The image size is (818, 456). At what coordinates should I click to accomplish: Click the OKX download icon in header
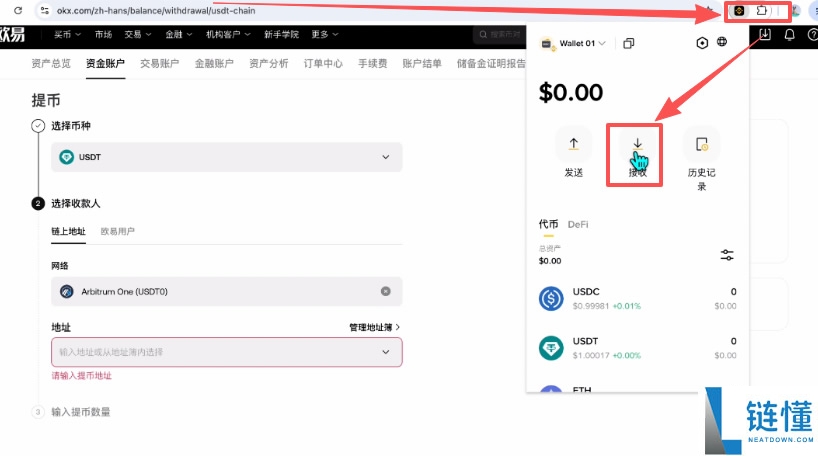765,34
